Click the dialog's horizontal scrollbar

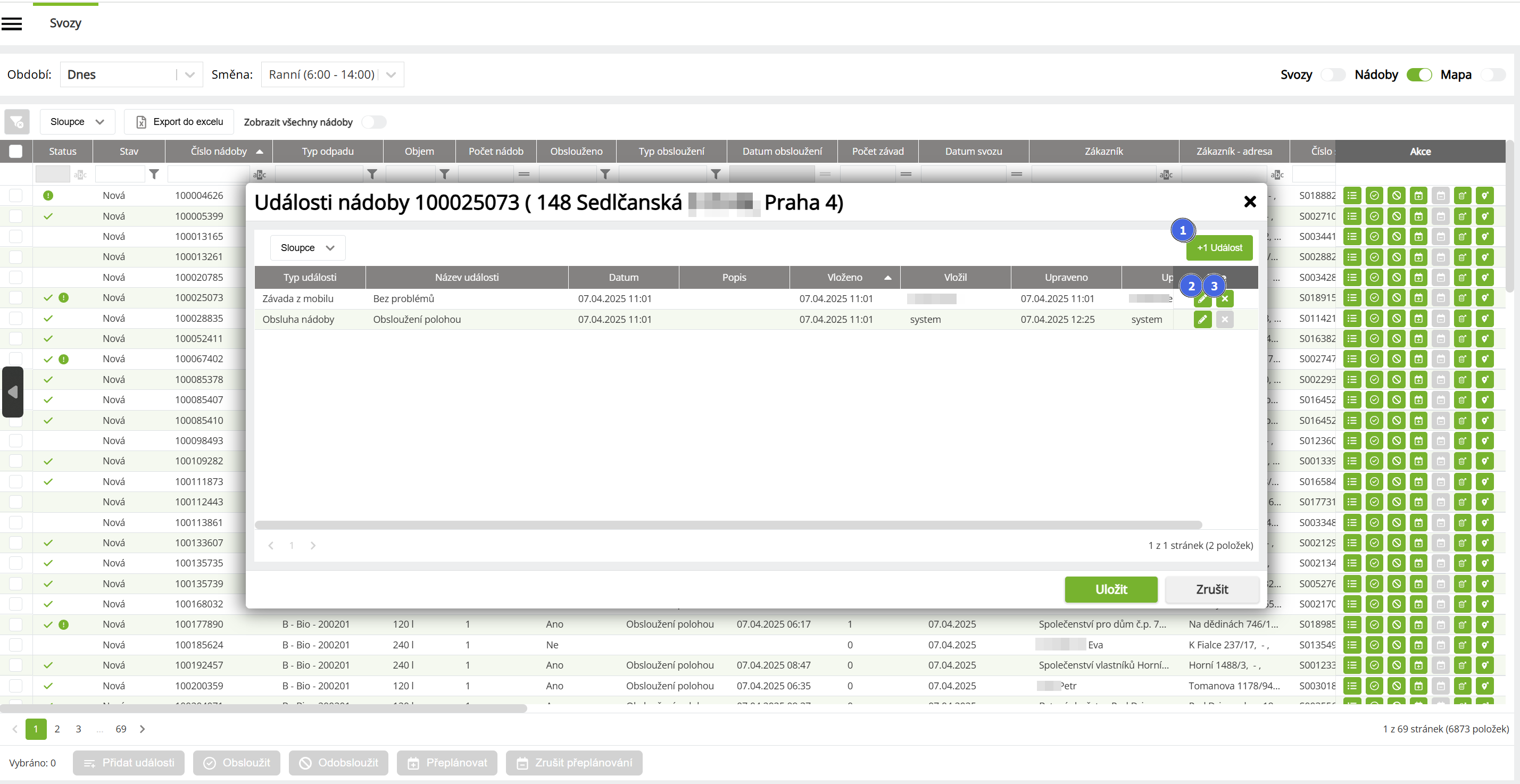pyautogui.click(x=728, y=525)
